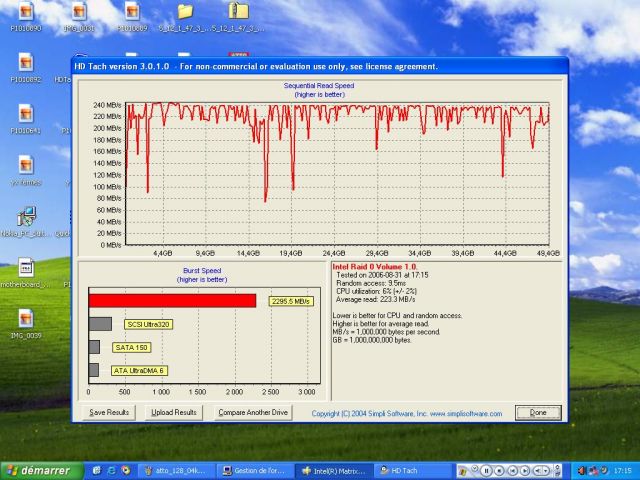Image resolution: width=640 pixels, height=480 pixels.
Task: Open the image icon left of the yellow folder
Action: (x=132, y=17)
